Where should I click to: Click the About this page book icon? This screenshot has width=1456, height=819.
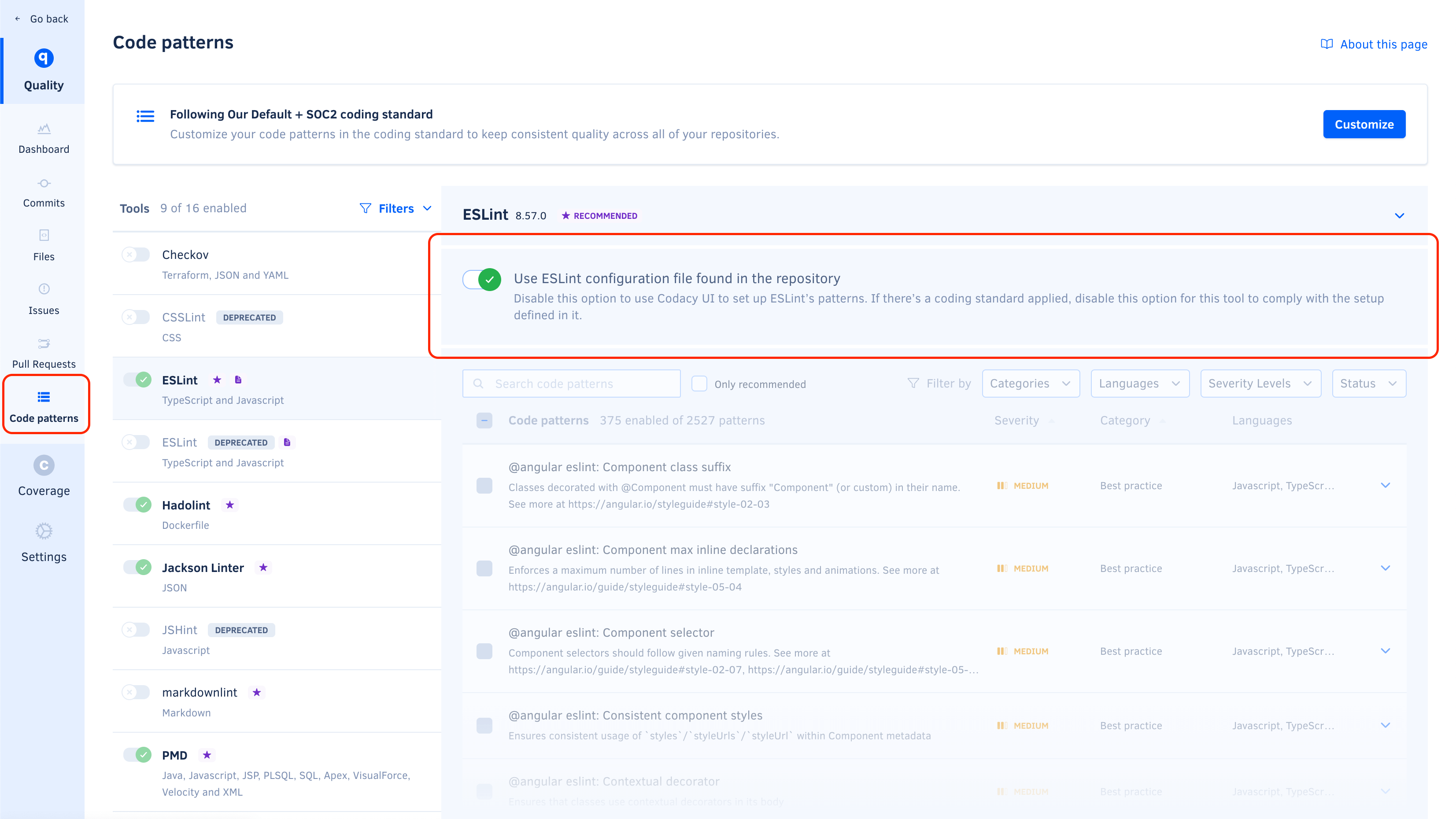coord(1326,44)
